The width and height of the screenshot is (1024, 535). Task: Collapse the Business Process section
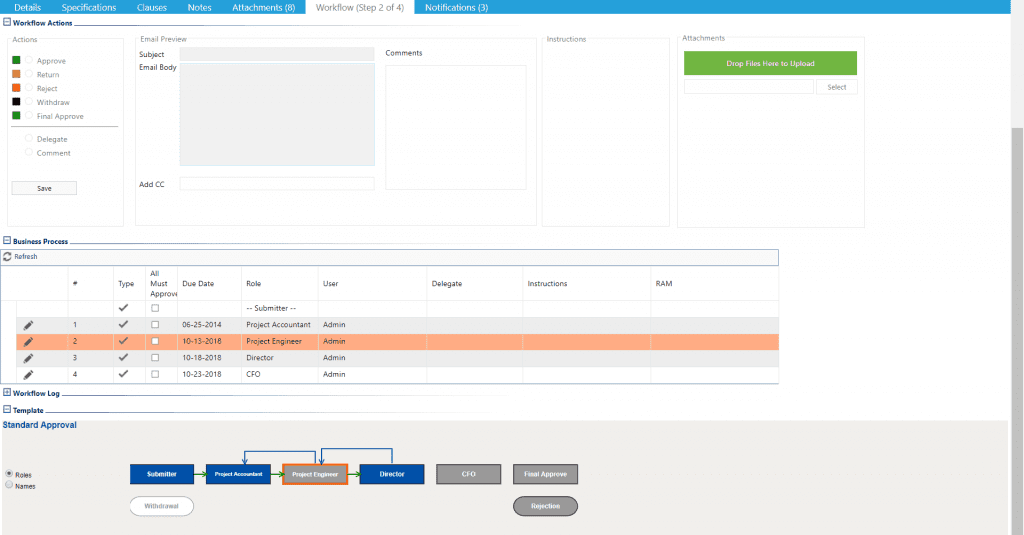coord(7,240)
